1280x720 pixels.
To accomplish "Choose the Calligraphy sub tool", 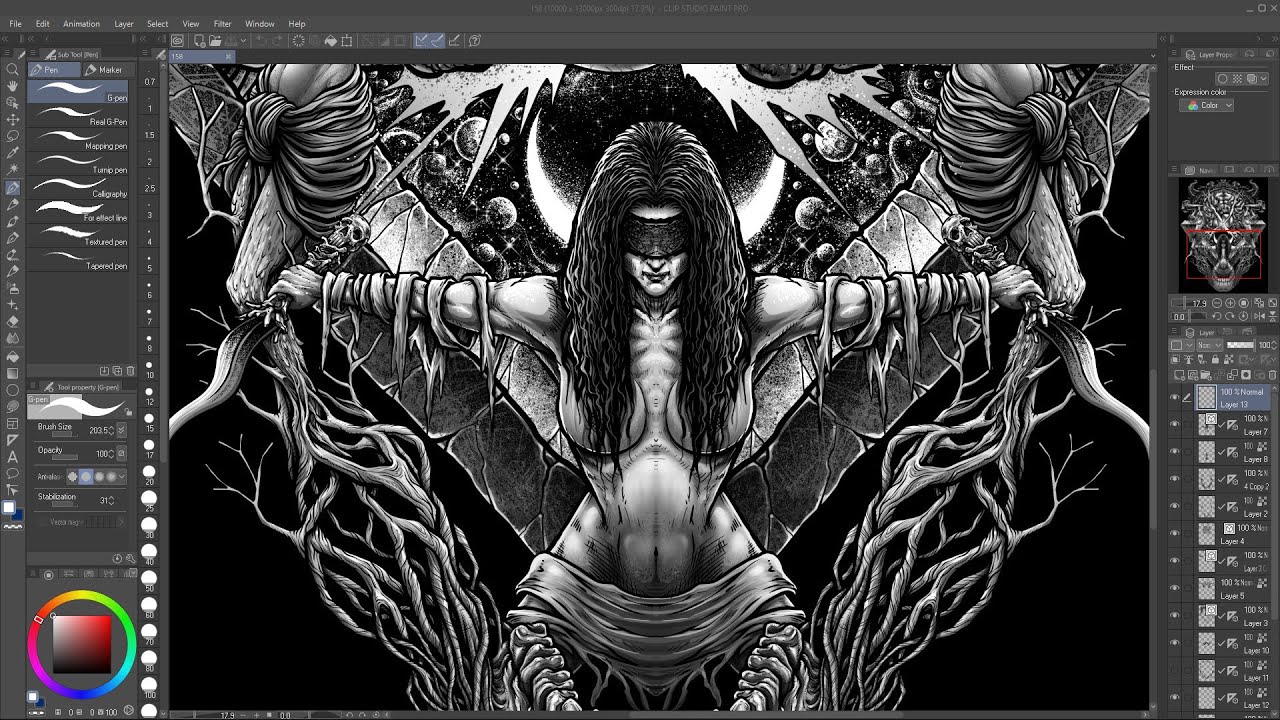I will point(79,189).
